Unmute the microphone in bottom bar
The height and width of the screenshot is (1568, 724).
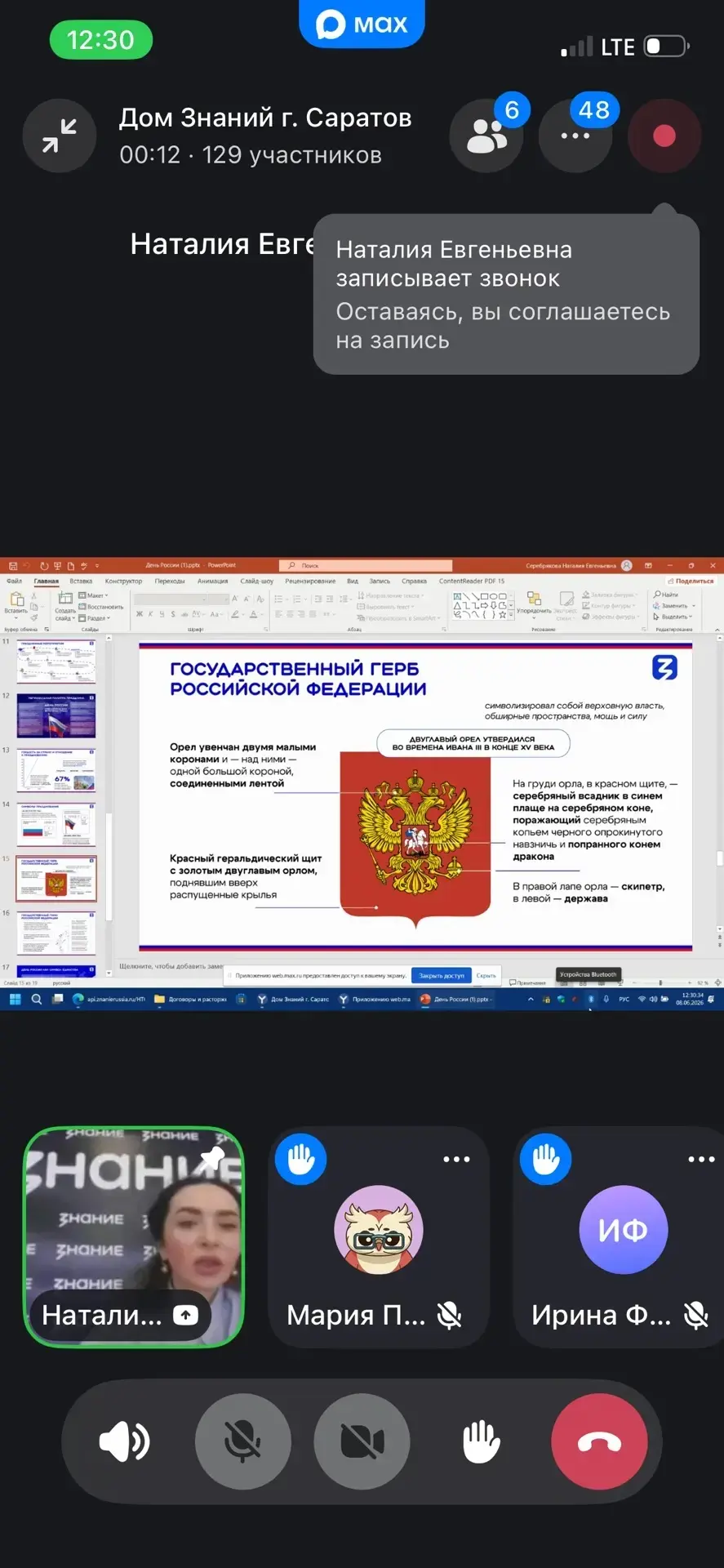(242, 1441)
